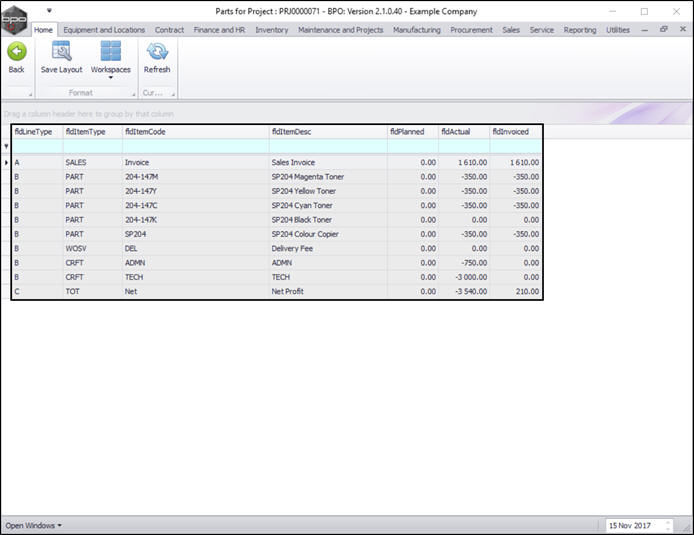Sort by fldItemDesc column header

pyautogui.click(x=328, y=131)
